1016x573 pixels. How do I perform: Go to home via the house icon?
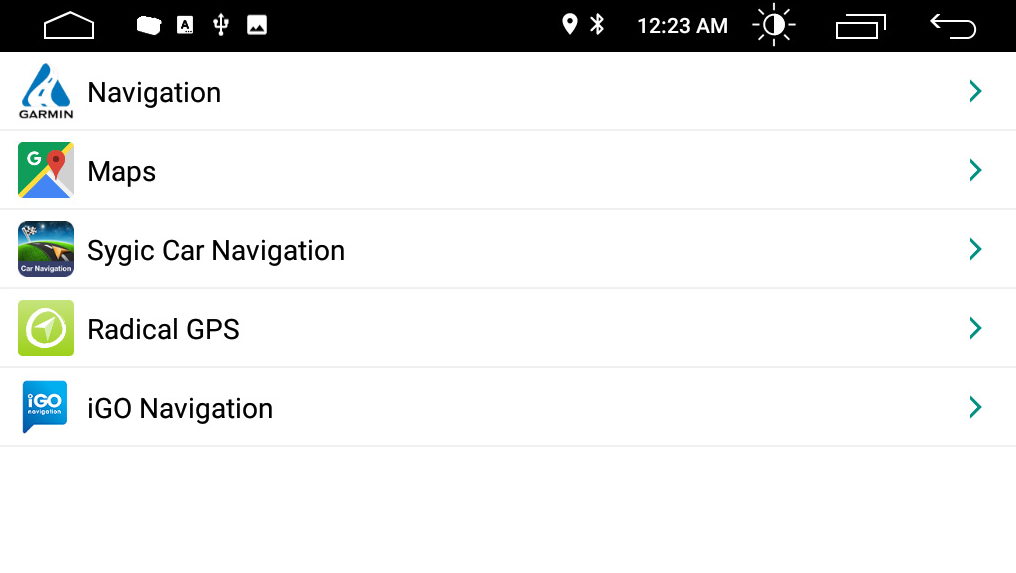tap(69, 25)
